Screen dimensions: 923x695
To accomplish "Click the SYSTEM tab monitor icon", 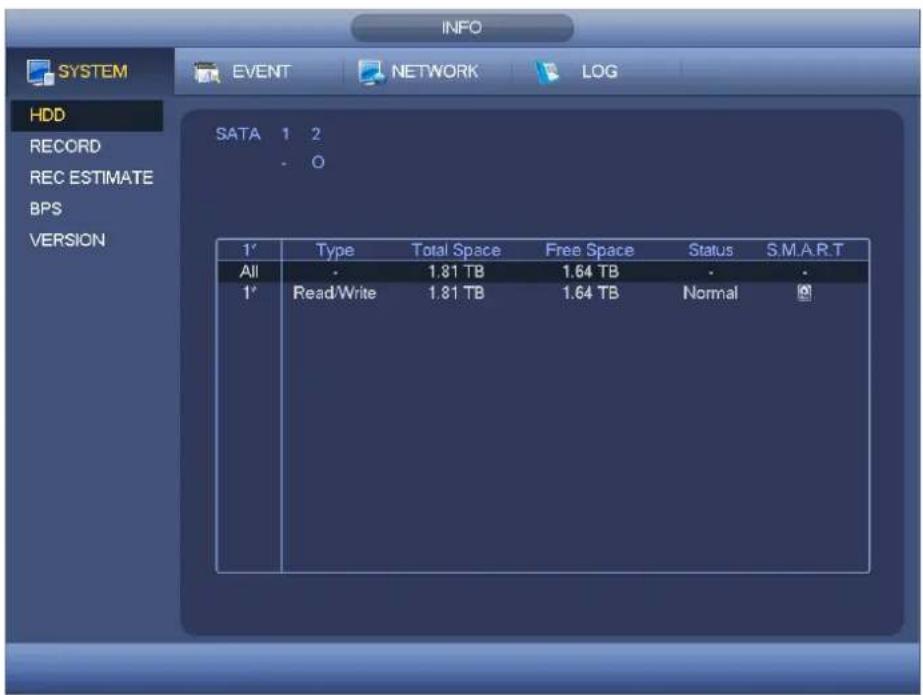I will tap(40, 72).
